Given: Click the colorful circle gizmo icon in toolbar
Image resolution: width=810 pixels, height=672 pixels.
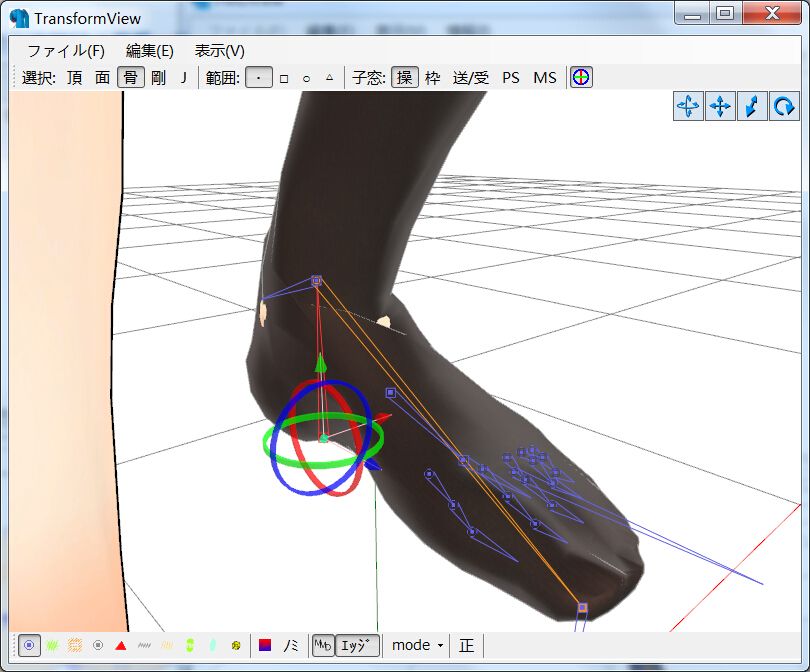Looking at the screenshot, I should (x=581, y=77).
